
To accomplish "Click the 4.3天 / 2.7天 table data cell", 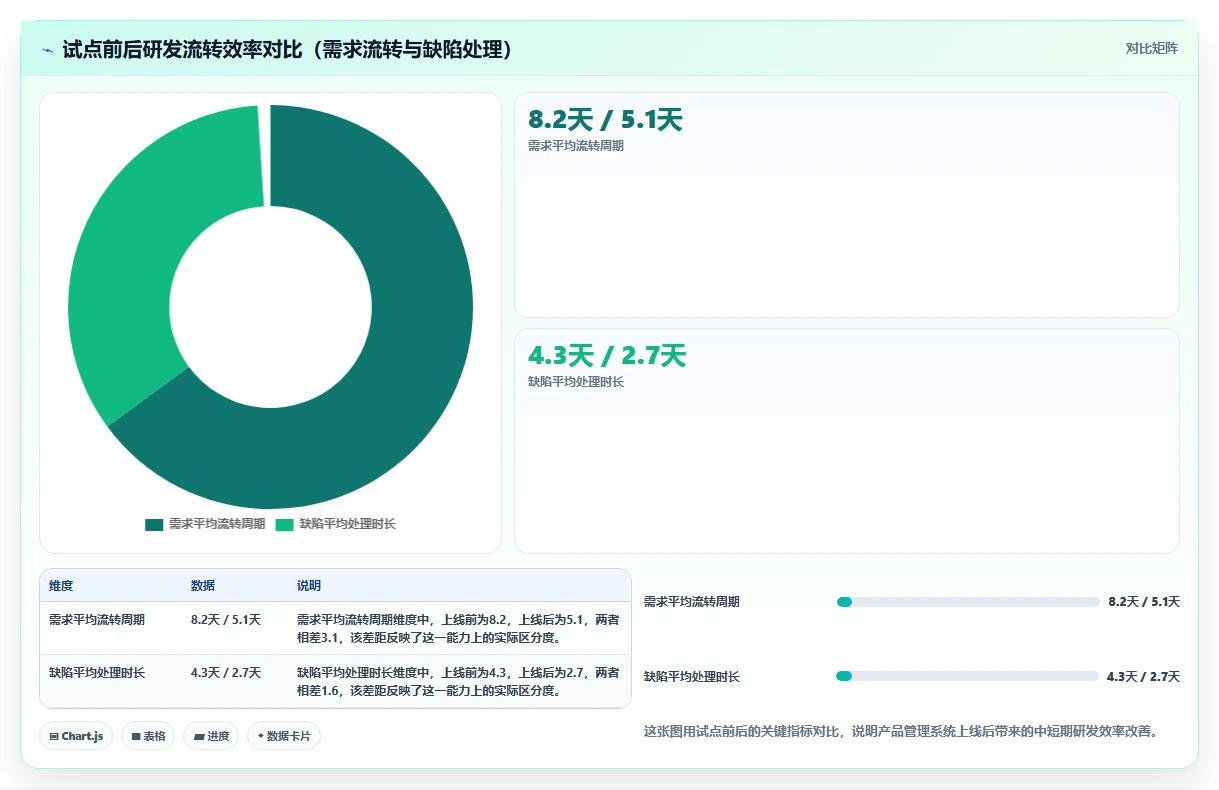I will click(x=226, y=673).
